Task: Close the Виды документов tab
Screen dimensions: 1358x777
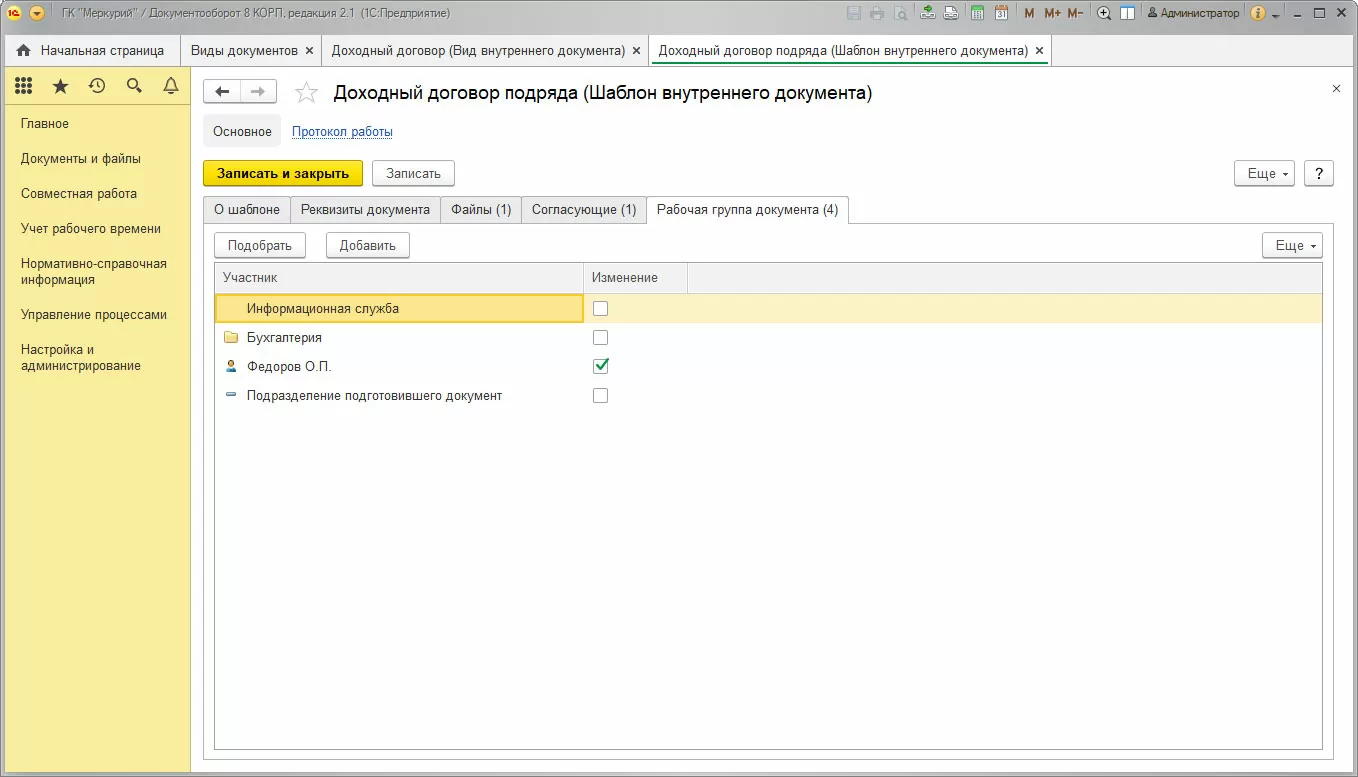Action: [x=309, y=50]
